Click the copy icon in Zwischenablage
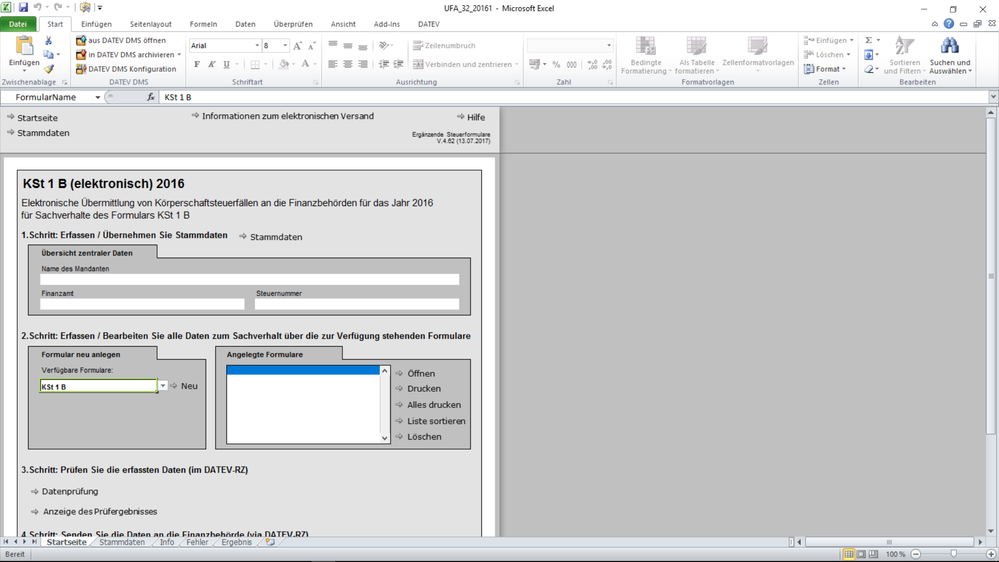This screenshot has width=999, height=562. coord(48,54)
